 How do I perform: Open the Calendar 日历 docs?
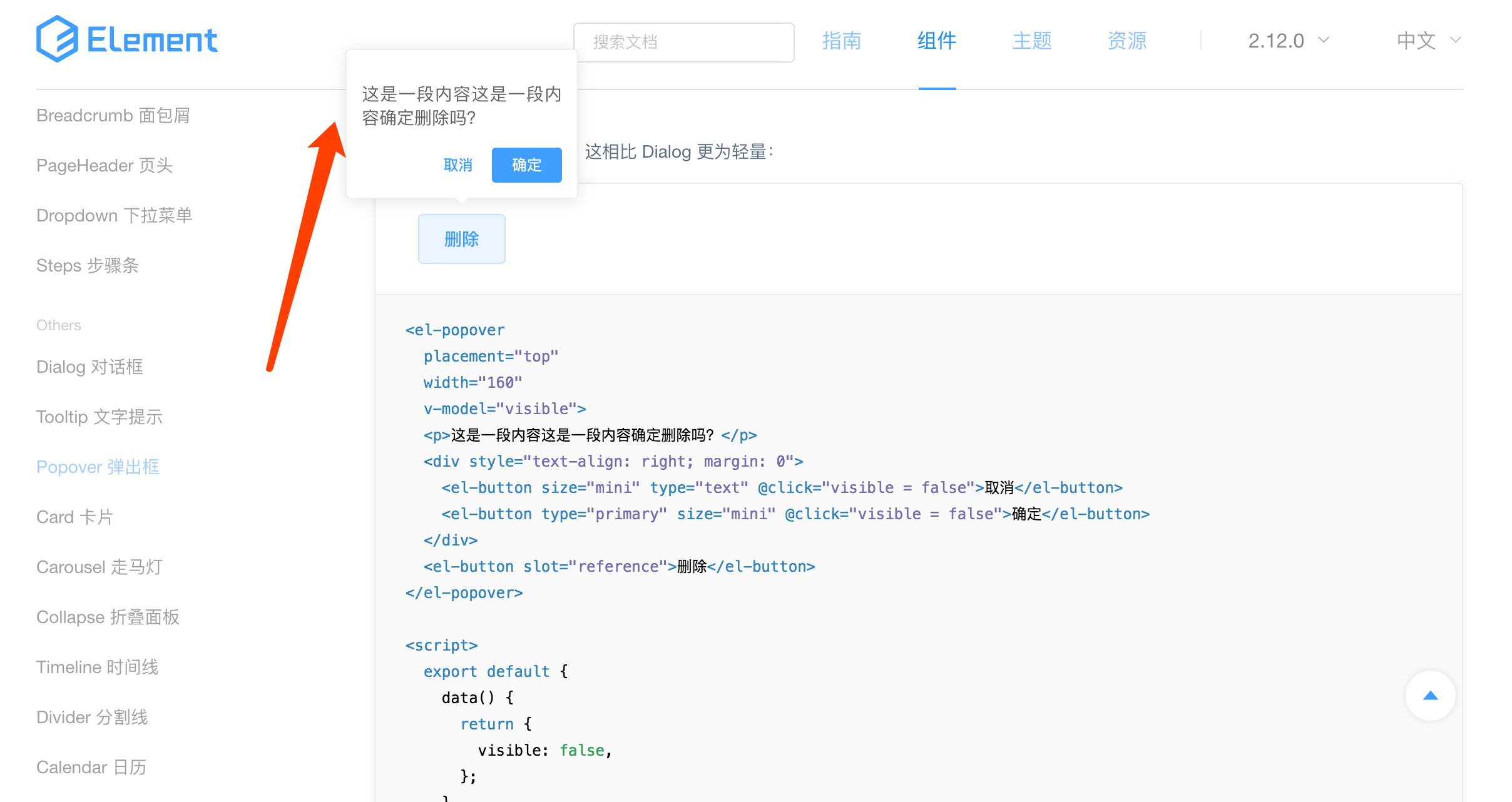point(91,766)
